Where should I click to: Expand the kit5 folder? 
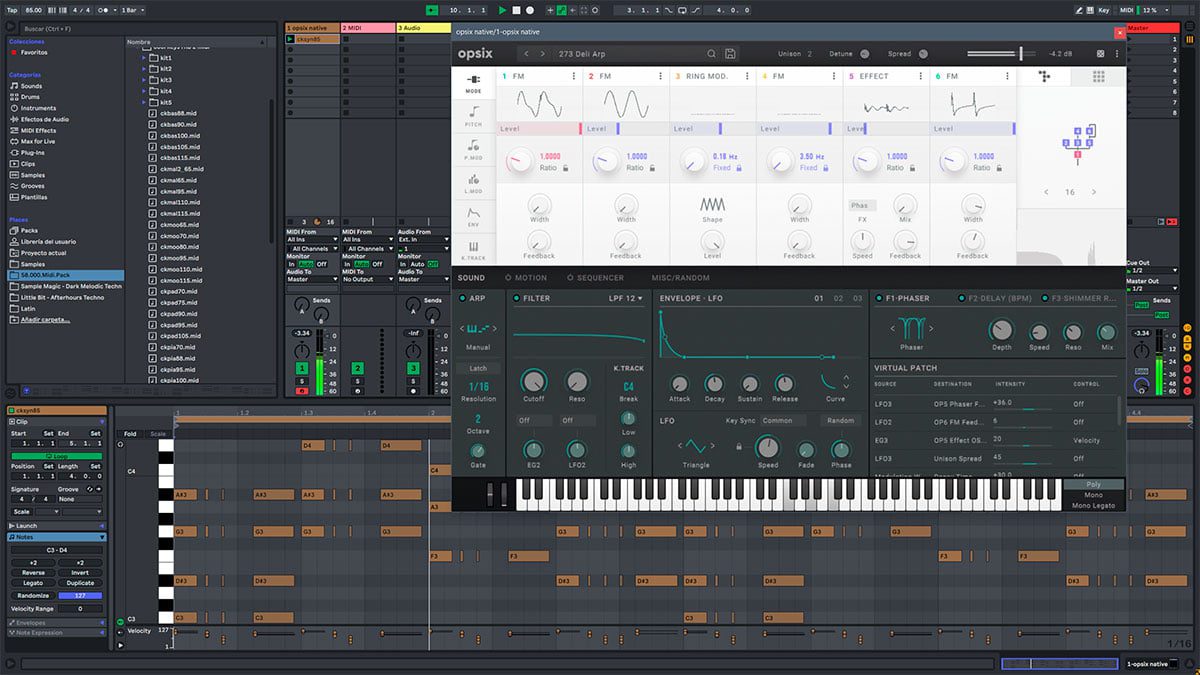pyautogui.click(x=144, y=102)
